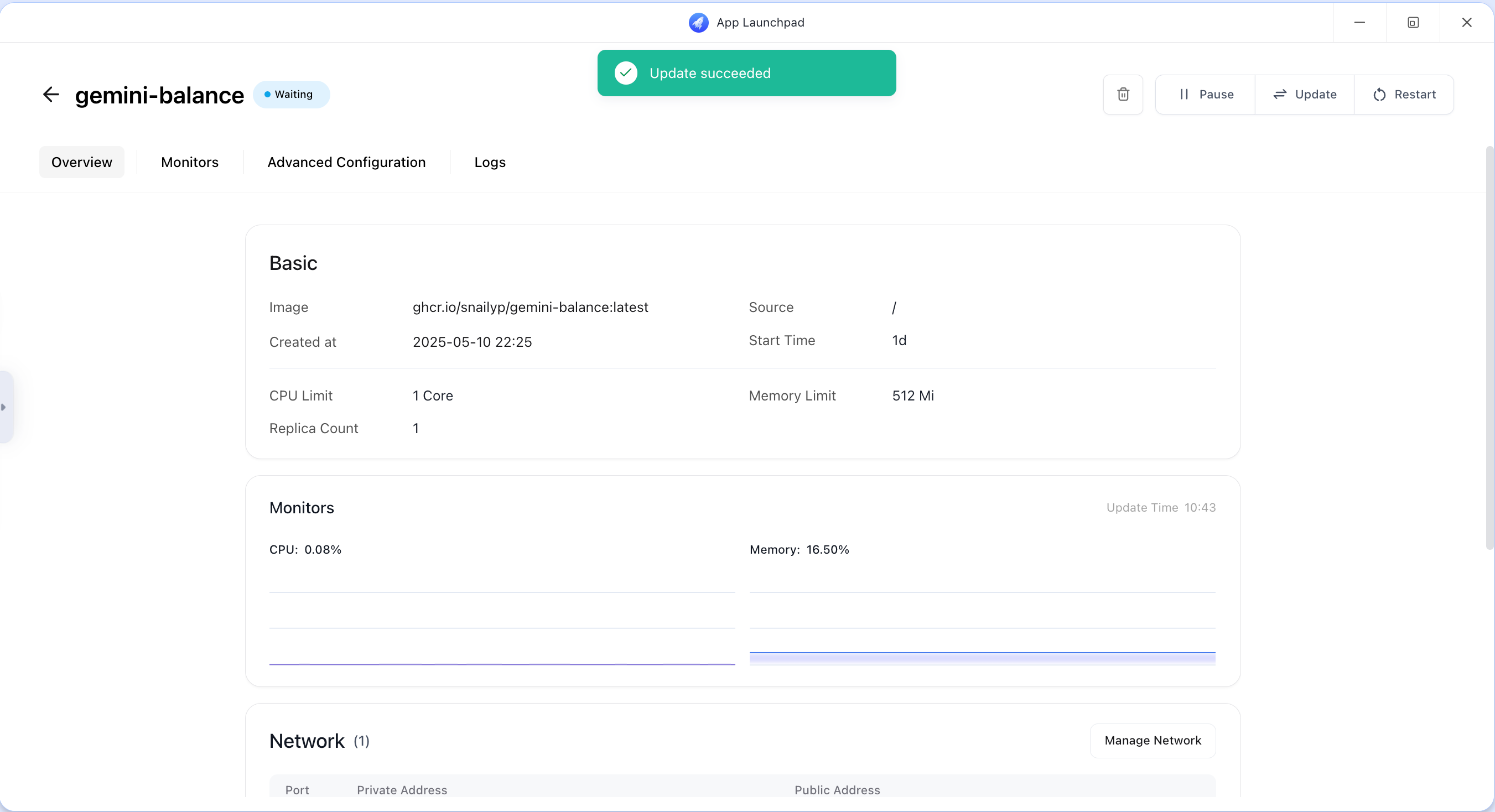This screenshot has width=1495, height=812.
Task: Open Manage Network
Action: (1152, 741)
